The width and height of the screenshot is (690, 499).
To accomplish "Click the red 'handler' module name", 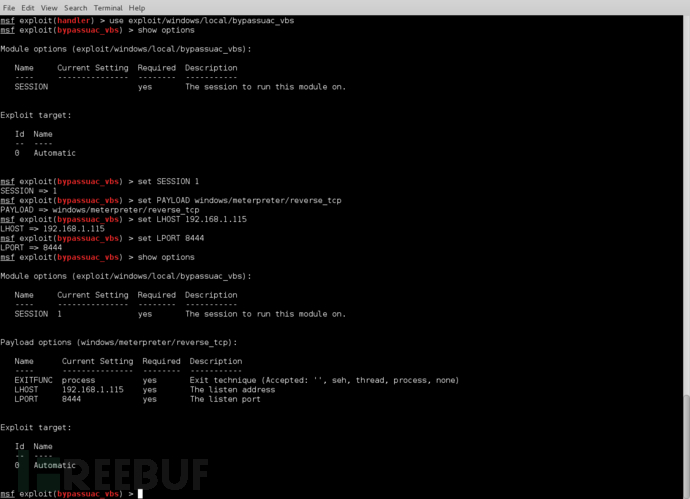I will (x=74, y=21).
